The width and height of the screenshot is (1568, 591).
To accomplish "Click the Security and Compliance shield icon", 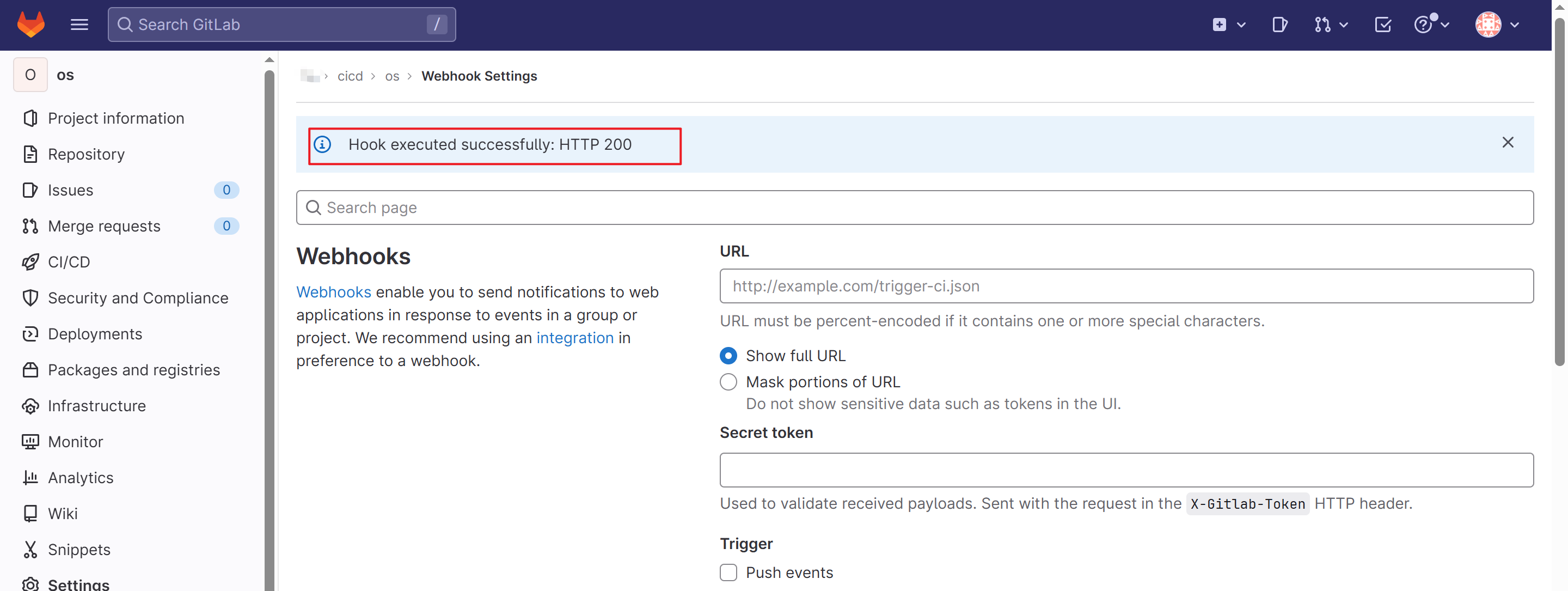I will [x=30, y=298].
